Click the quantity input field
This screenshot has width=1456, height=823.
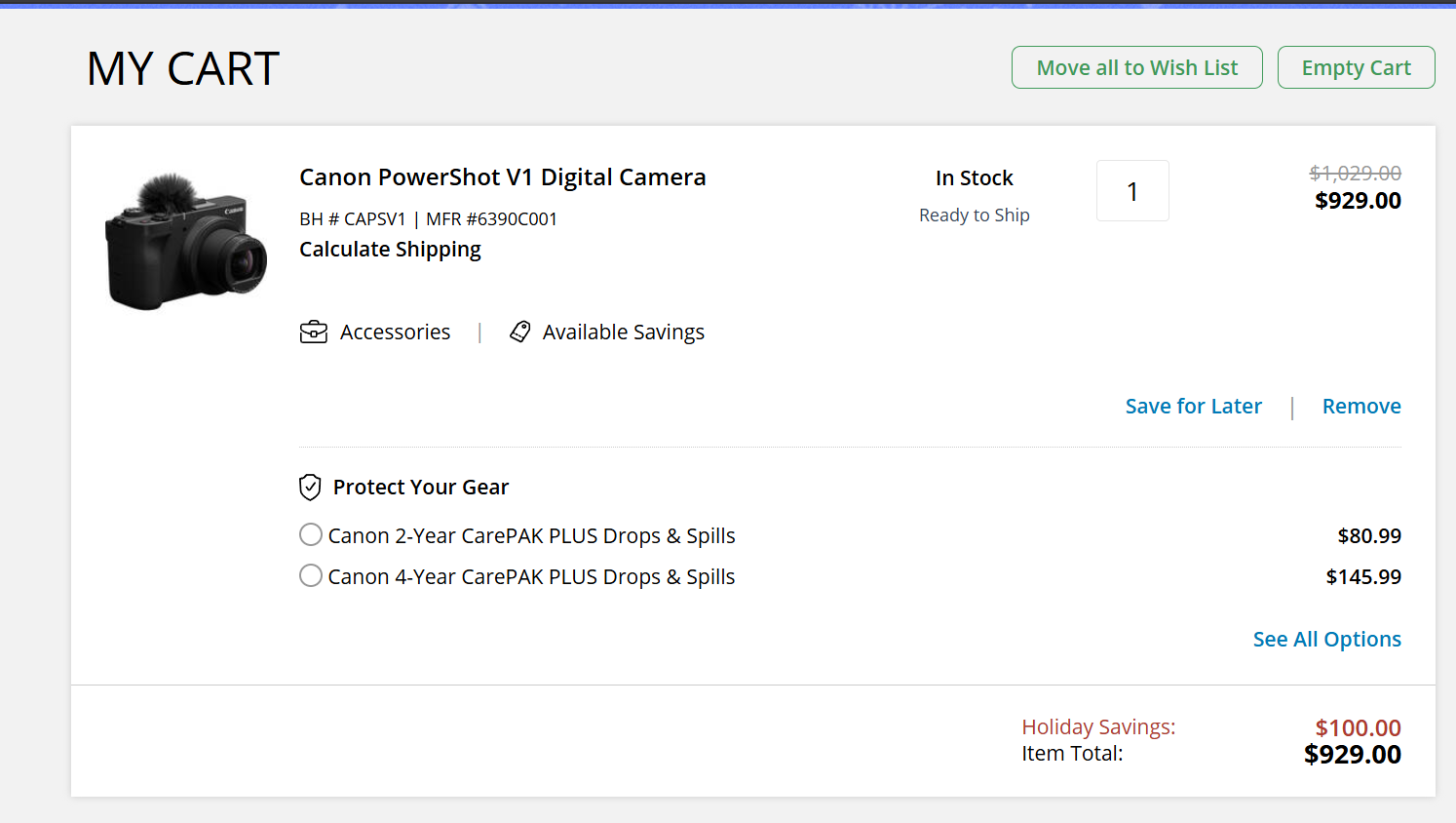(x=1132, y=191)
